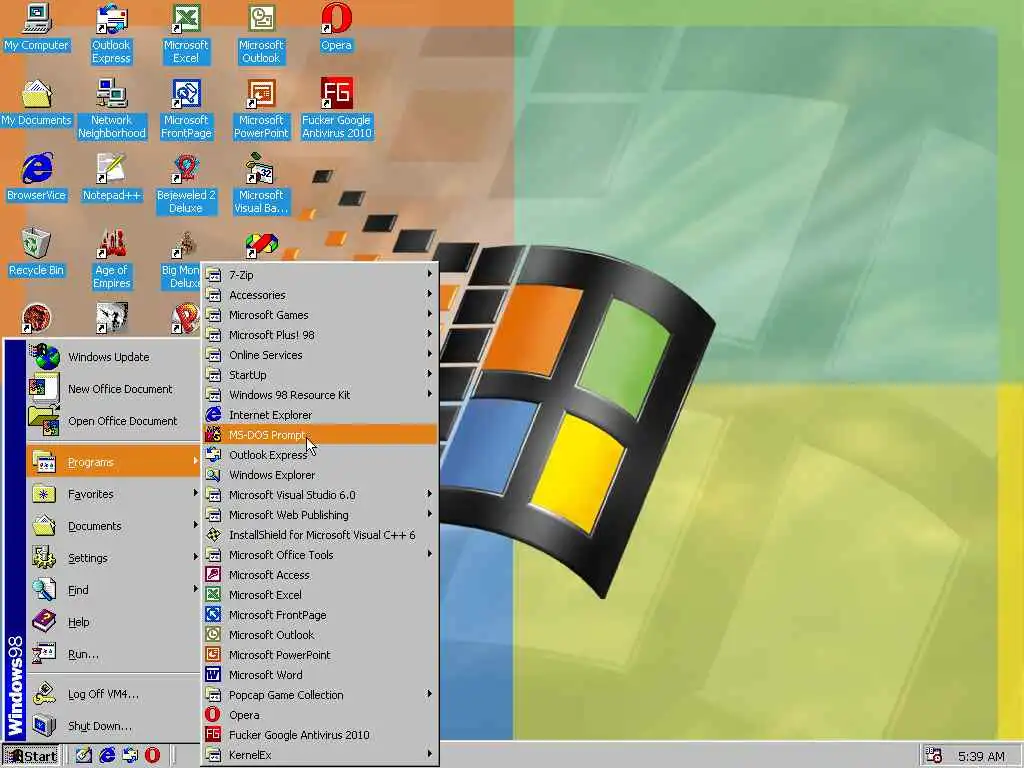Open Windows Explorer
The height and width of the screenshot is (768, 1024).
pyautogui.click(x=320, y=475)
